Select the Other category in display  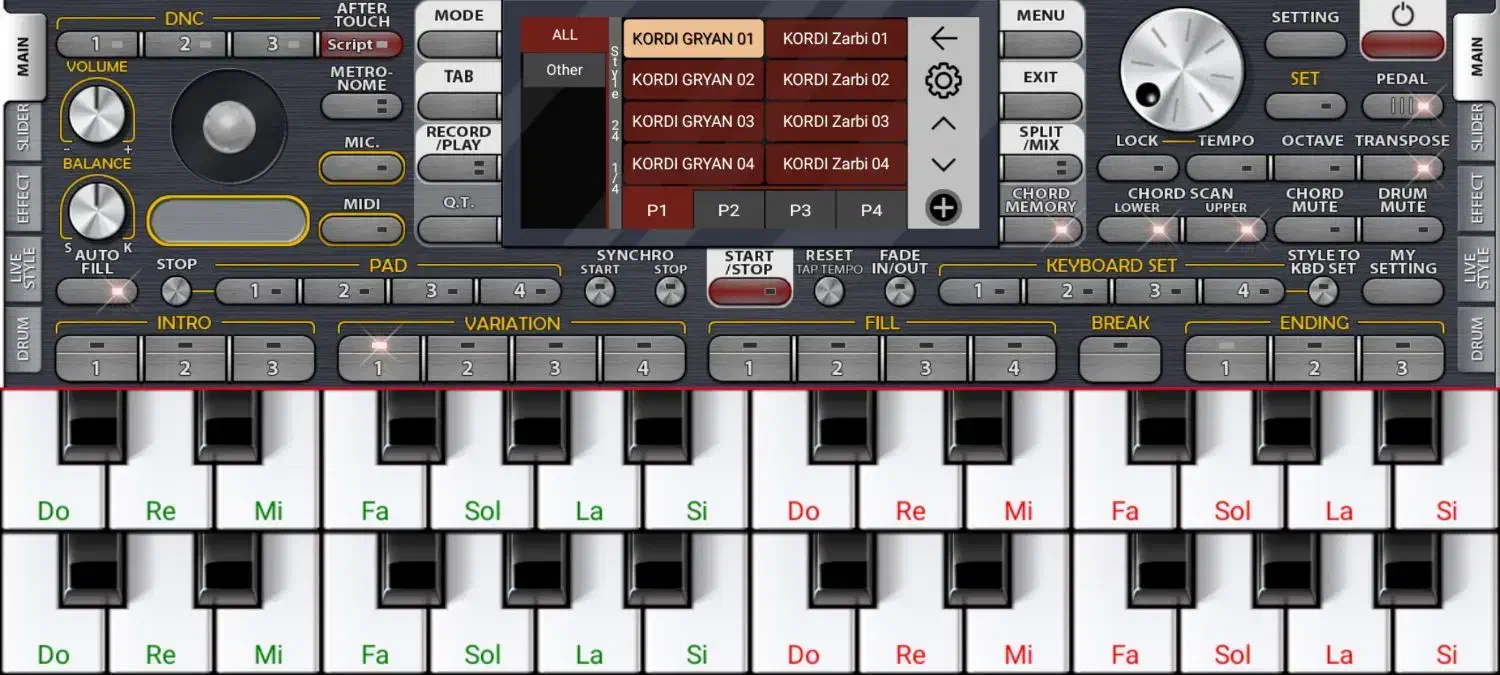pos(564,70)
